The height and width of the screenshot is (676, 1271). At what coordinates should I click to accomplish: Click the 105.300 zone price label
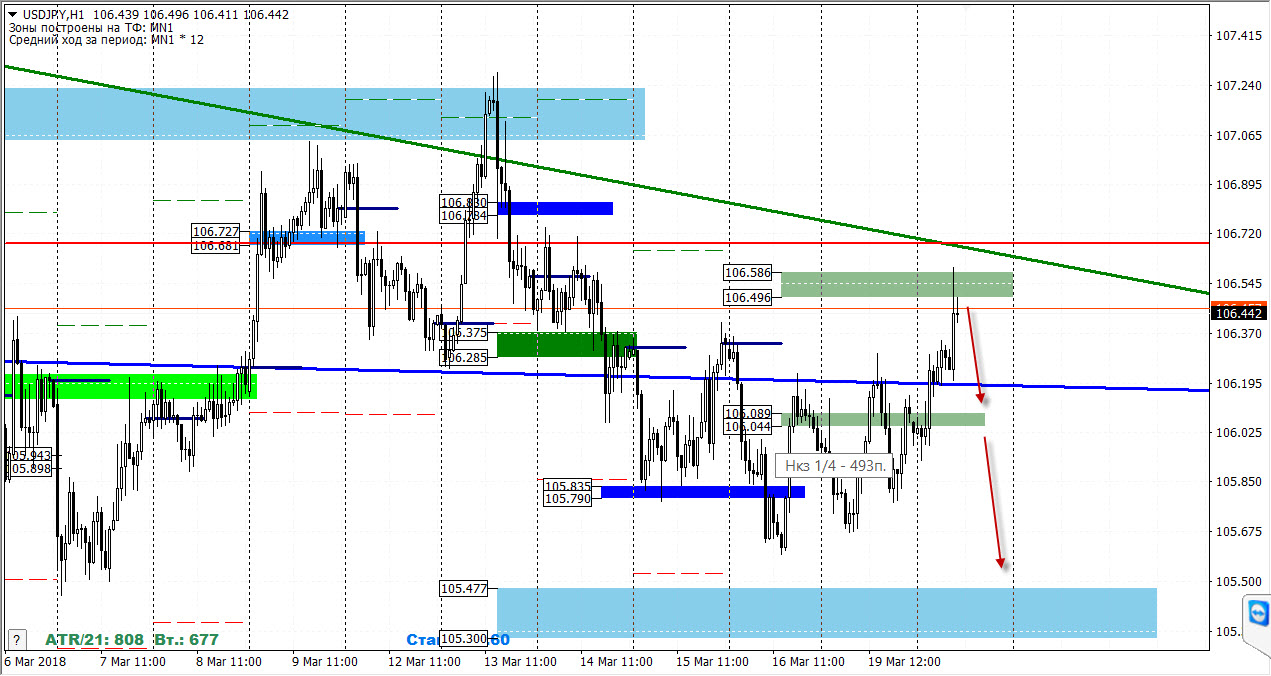pos(464,639)
